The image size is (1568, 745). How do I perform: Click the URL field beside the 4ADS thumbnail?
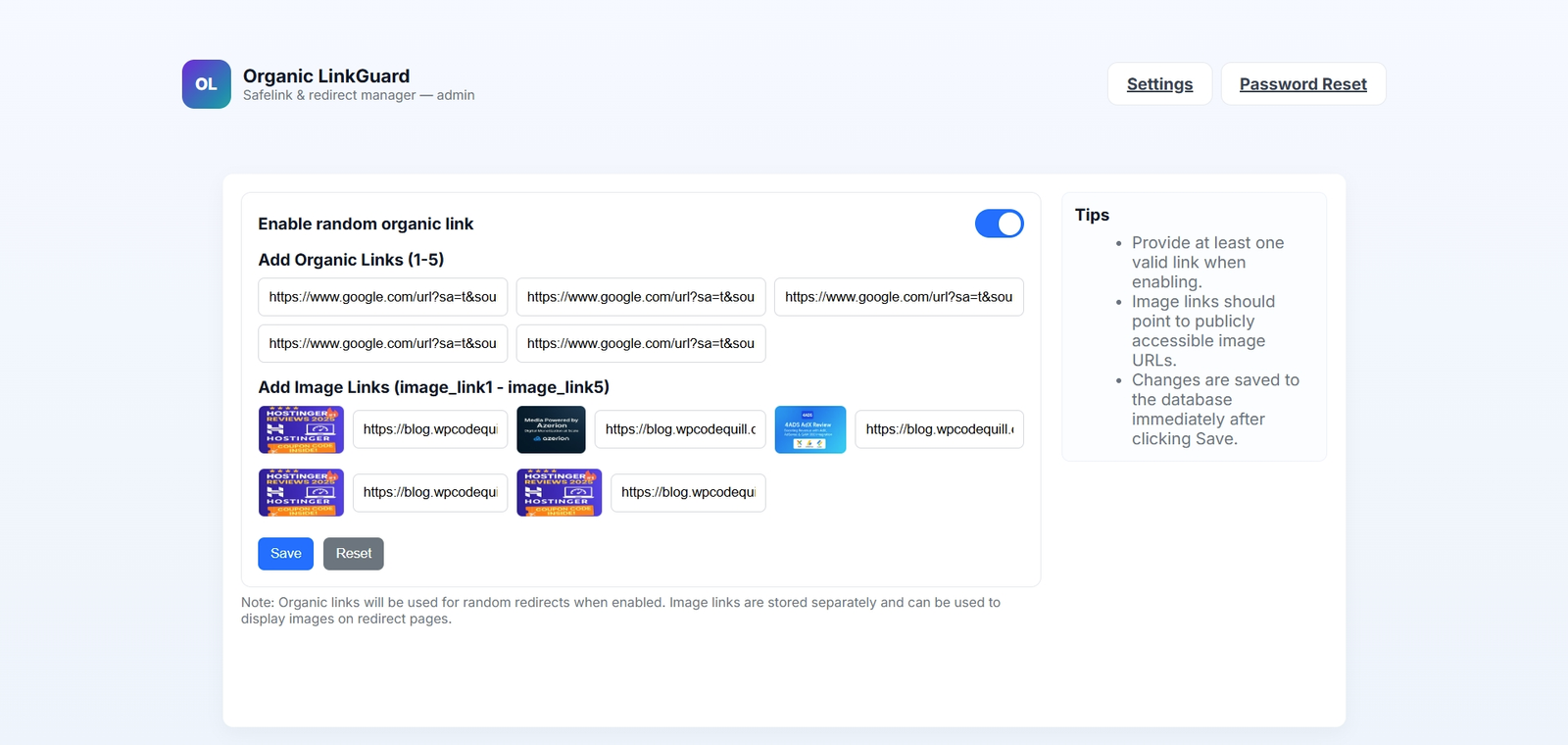(x=938, y=429)
